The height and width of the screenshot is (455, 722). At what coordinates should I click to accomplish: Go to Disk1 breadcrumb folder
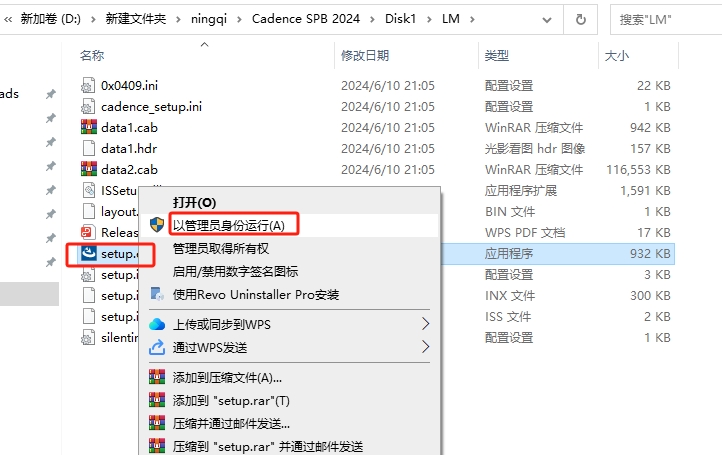point(401,19)
